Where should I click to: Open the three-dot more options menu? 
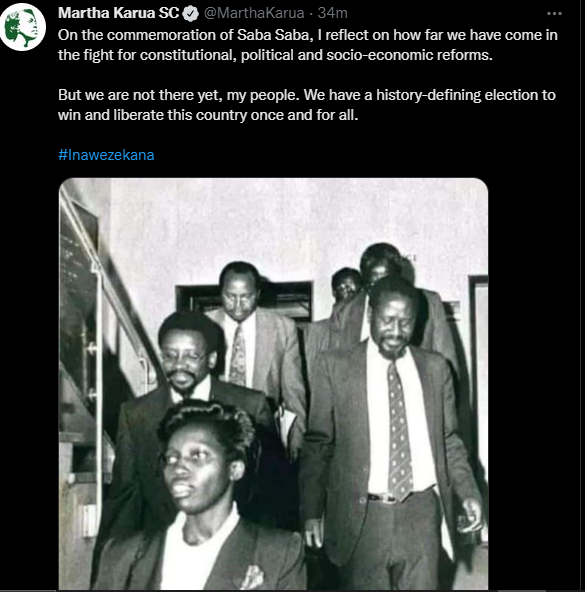point(554,14)
